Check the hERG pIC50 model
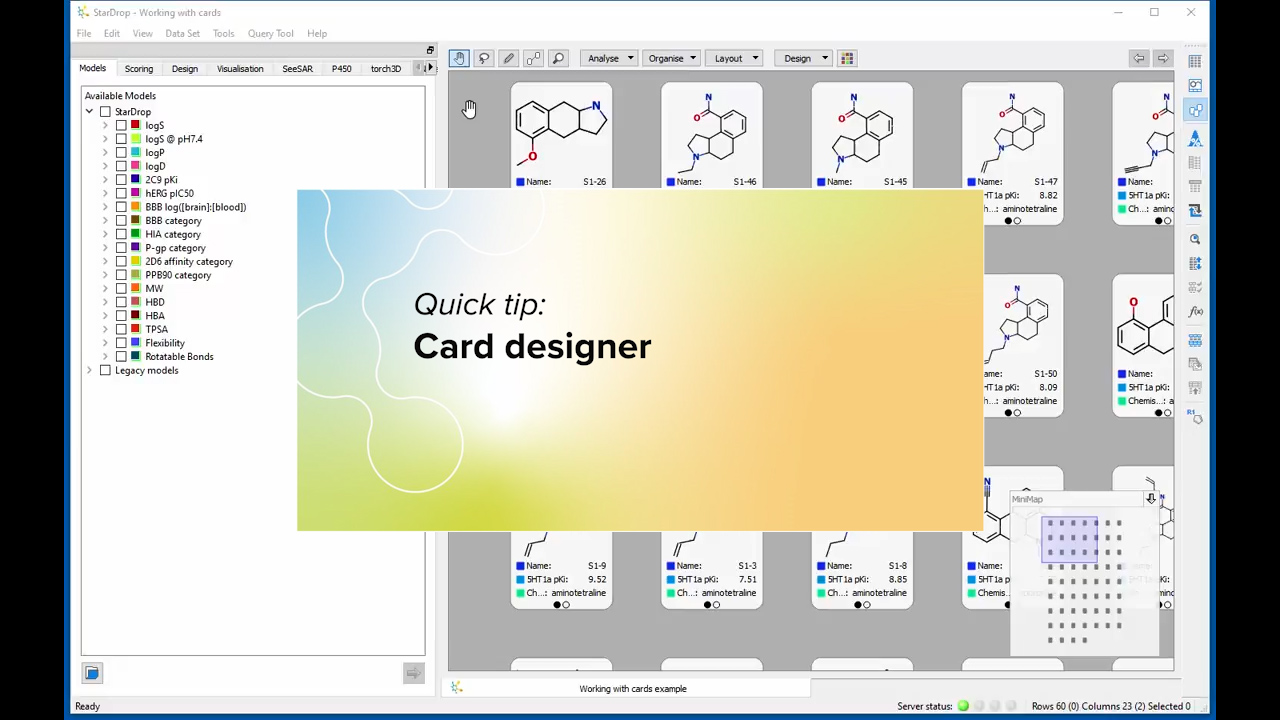1280x720 pixels. (122, 193)
